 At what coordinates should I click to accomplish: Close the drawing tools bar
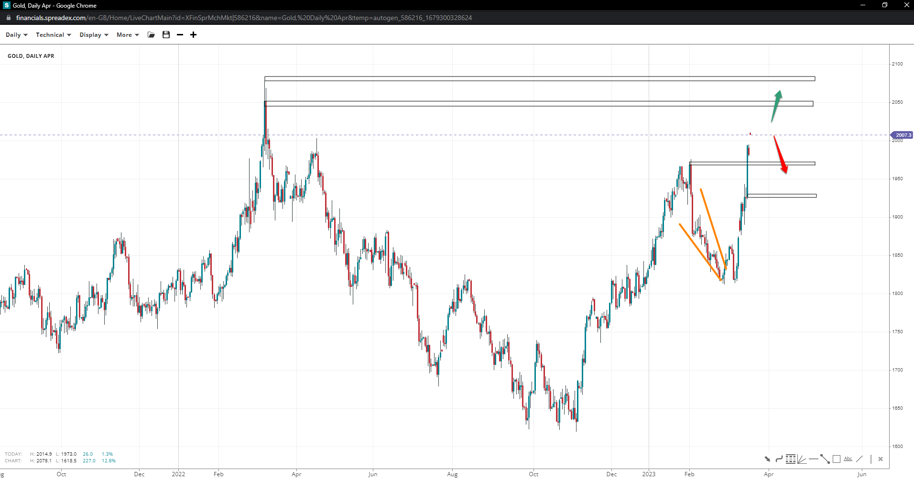click(x=881, y=459)
